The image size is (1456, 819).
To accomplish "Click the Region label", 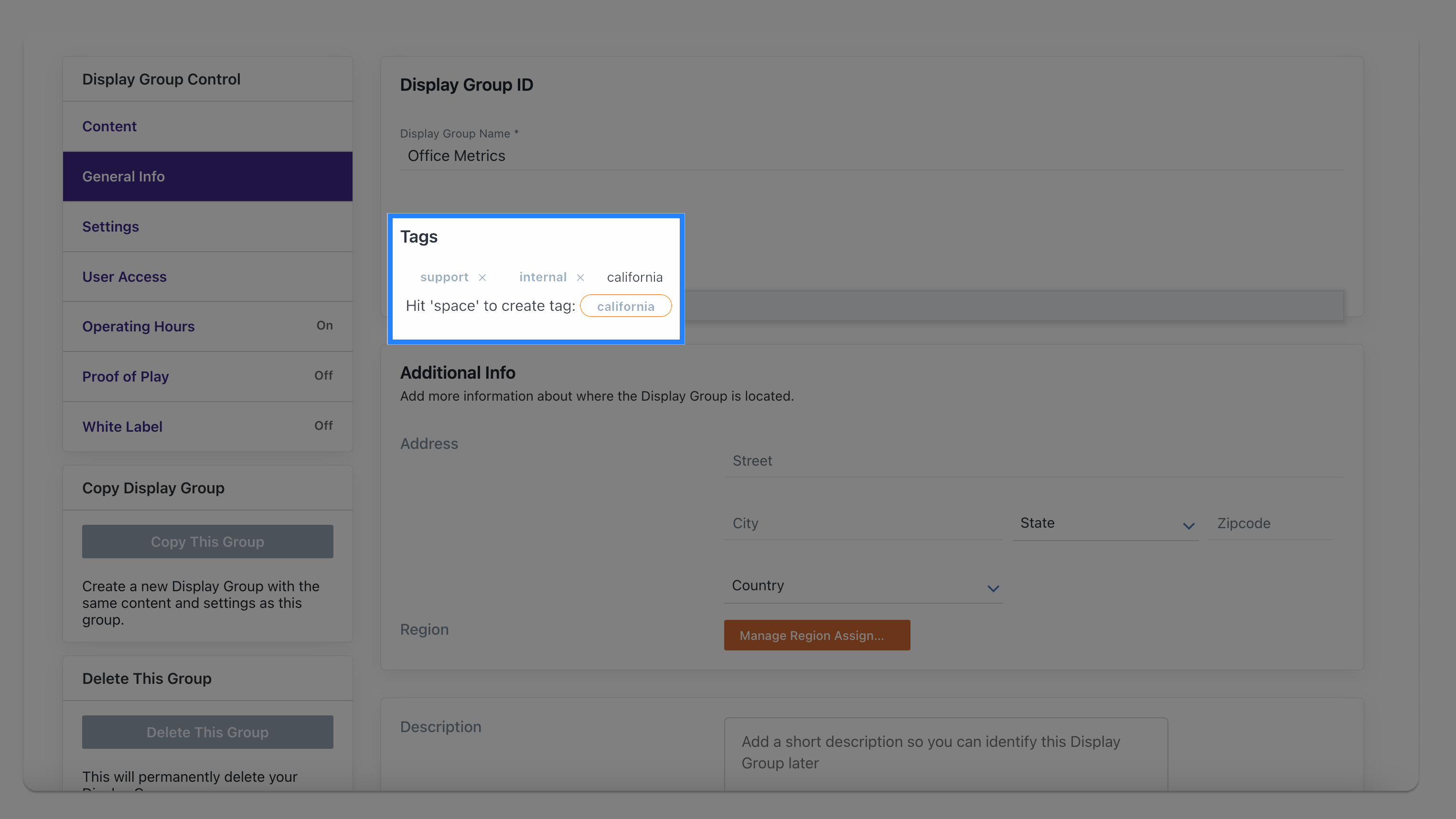I will pos(424,629).
